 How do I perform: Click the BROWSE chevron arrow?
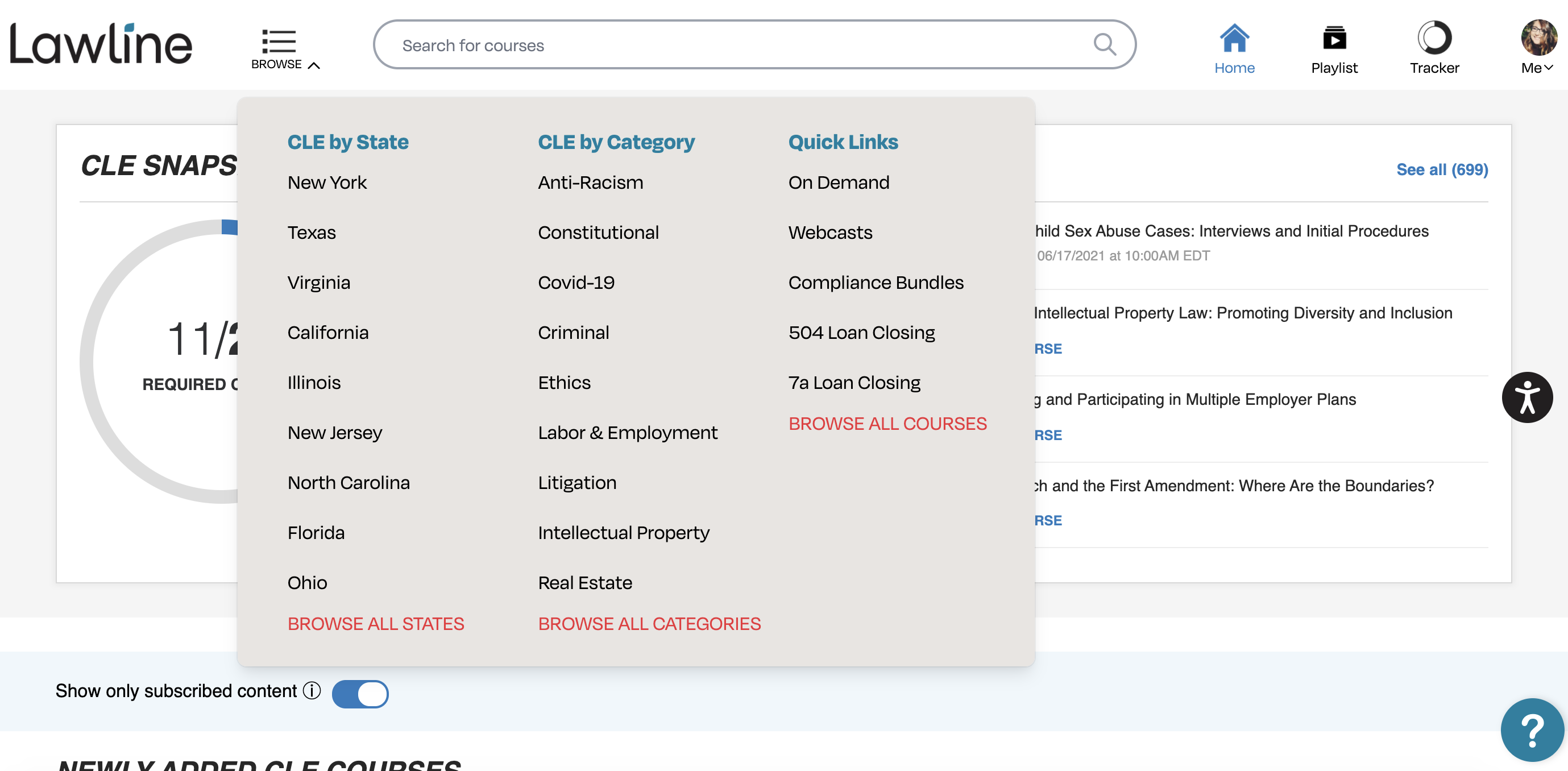tap(314, 65)
